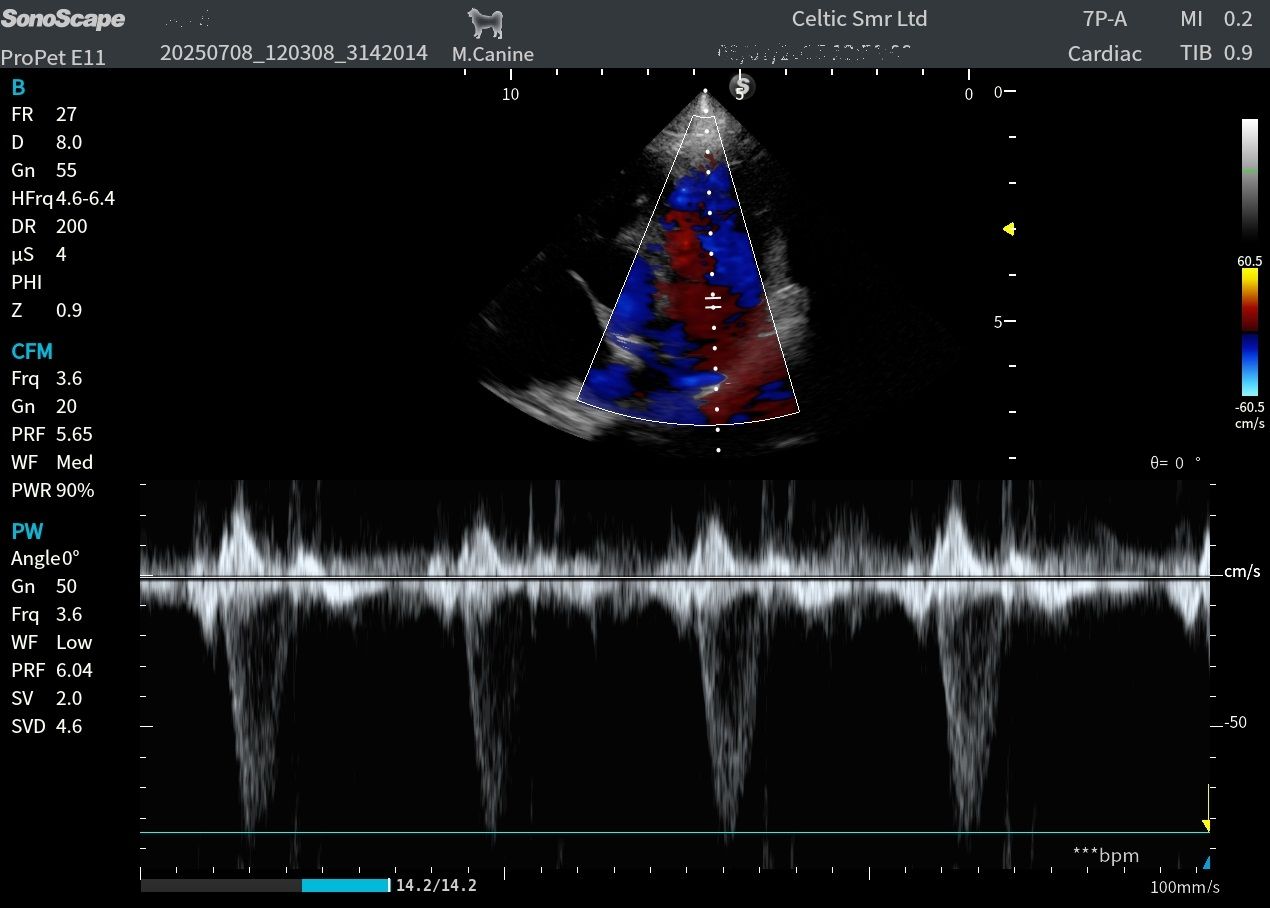
Task: Click the WF Low wall filter
Action: (x=52, y=642)
